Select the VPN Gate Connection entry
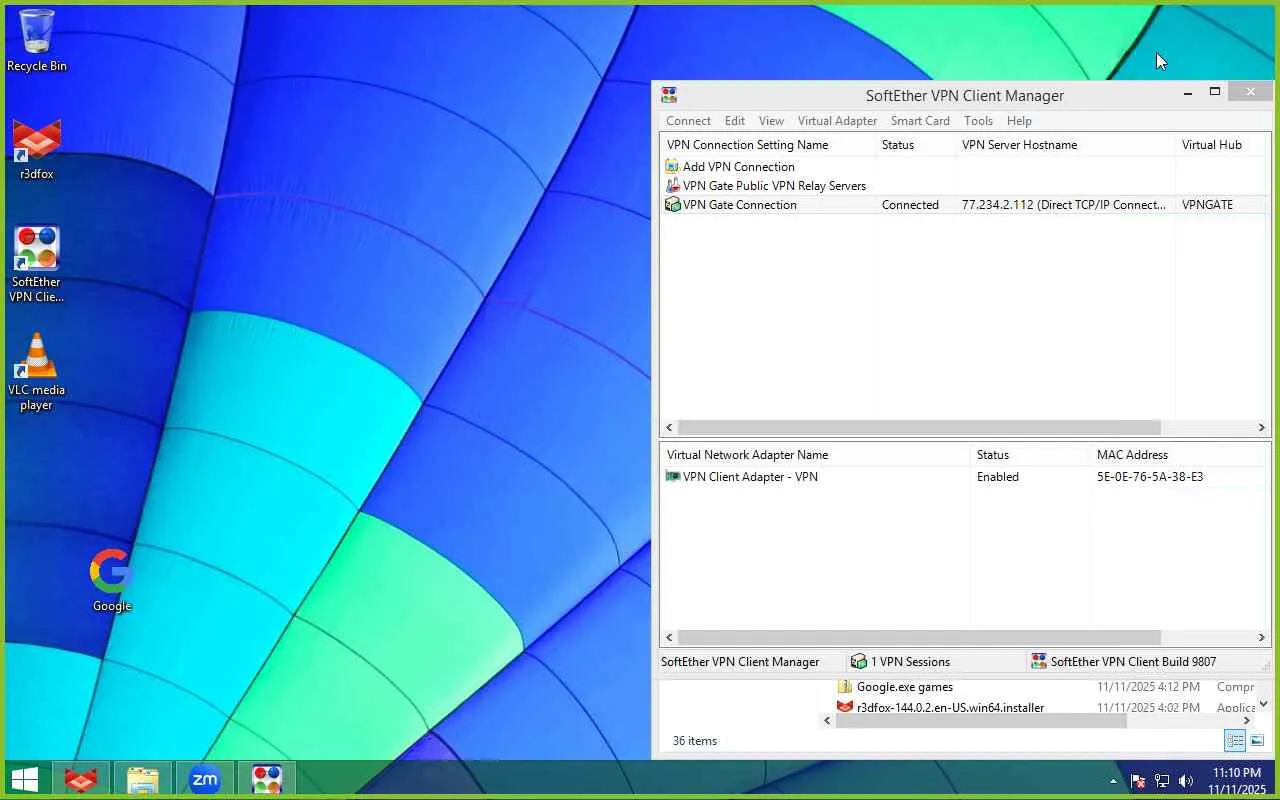The width and height of the screenshot is (1280, 800). point(740,205)
